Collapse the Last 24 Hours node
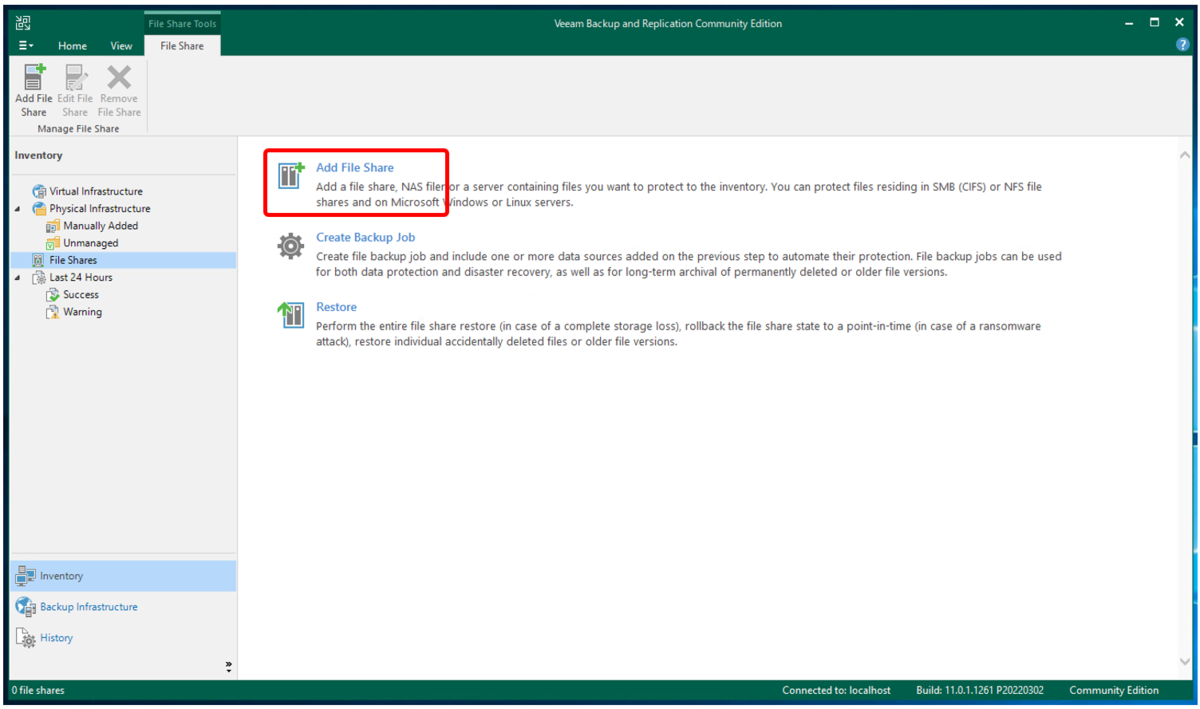The width and height of the screenshot is (1200, 709). pos(18,278)
